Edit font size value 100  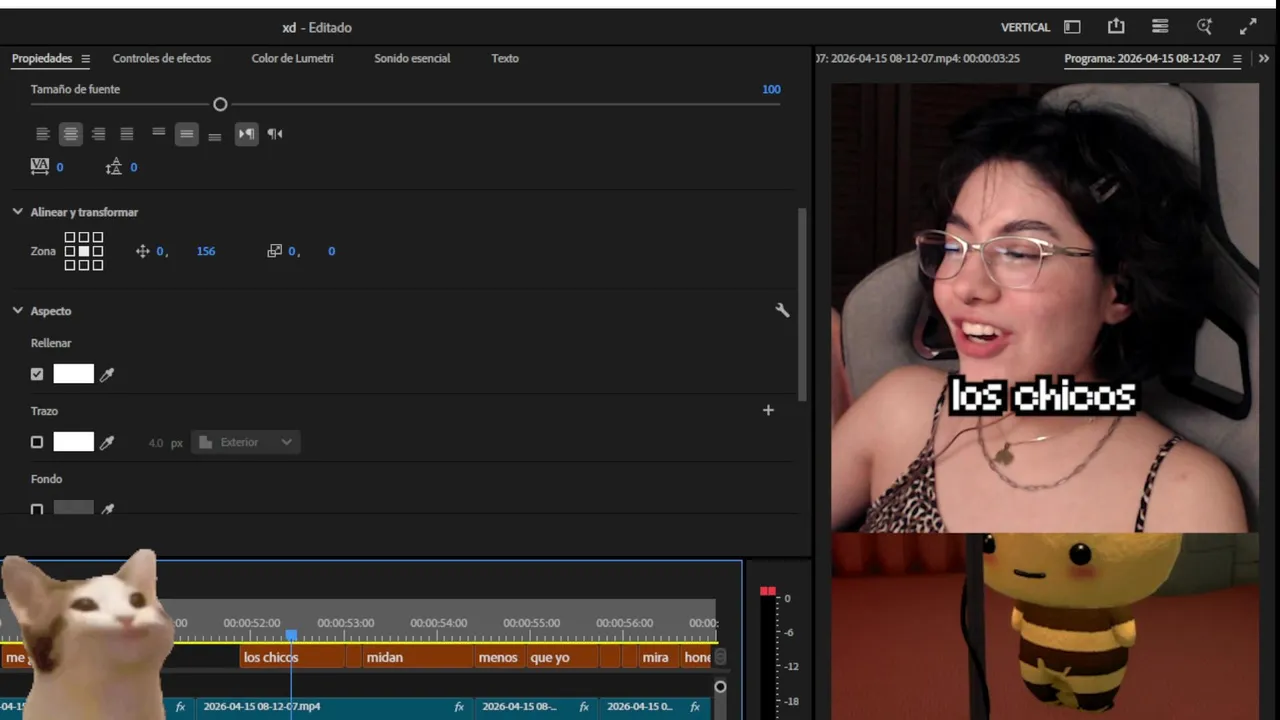771,89
